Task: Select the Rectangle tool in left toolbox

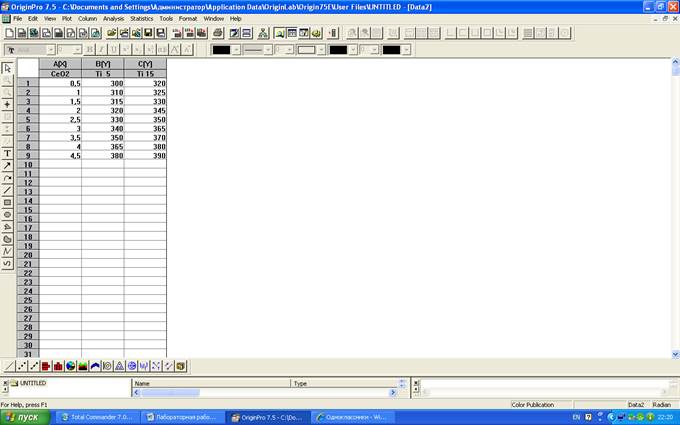Action: pyautogui.click(x=7, y=203)
